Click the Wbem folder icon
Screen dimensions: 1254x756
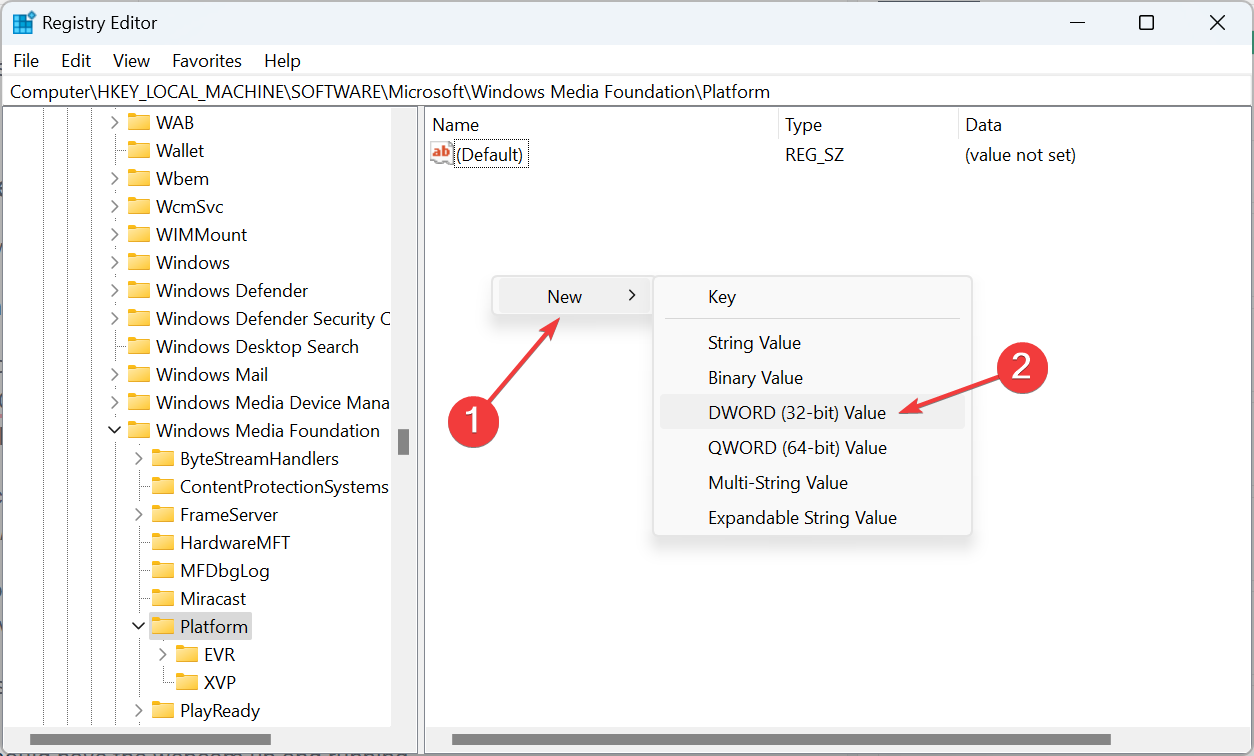click(139, 179)
